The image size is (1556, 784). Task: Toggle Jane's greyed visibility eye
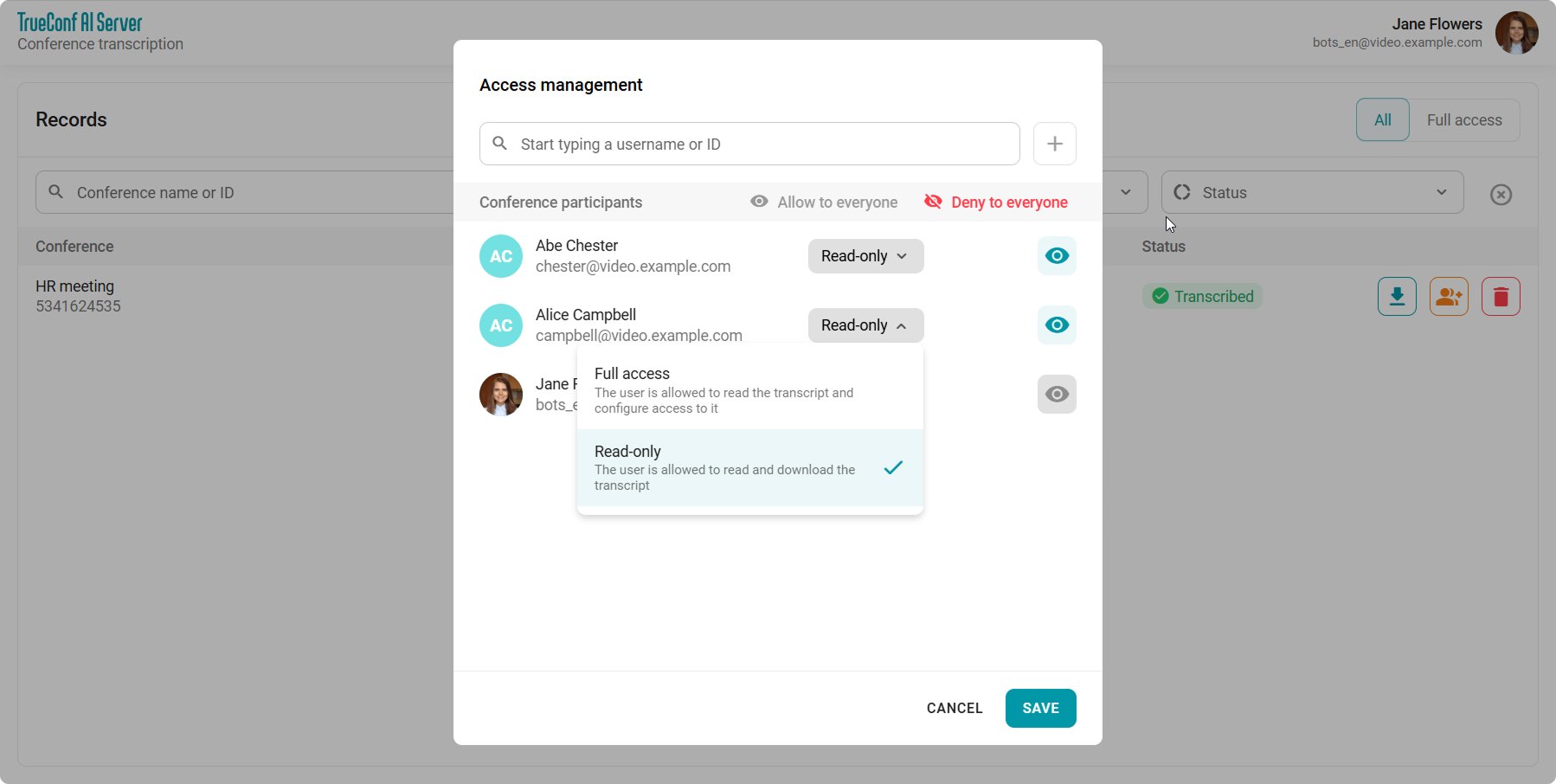coord(1056,395)
